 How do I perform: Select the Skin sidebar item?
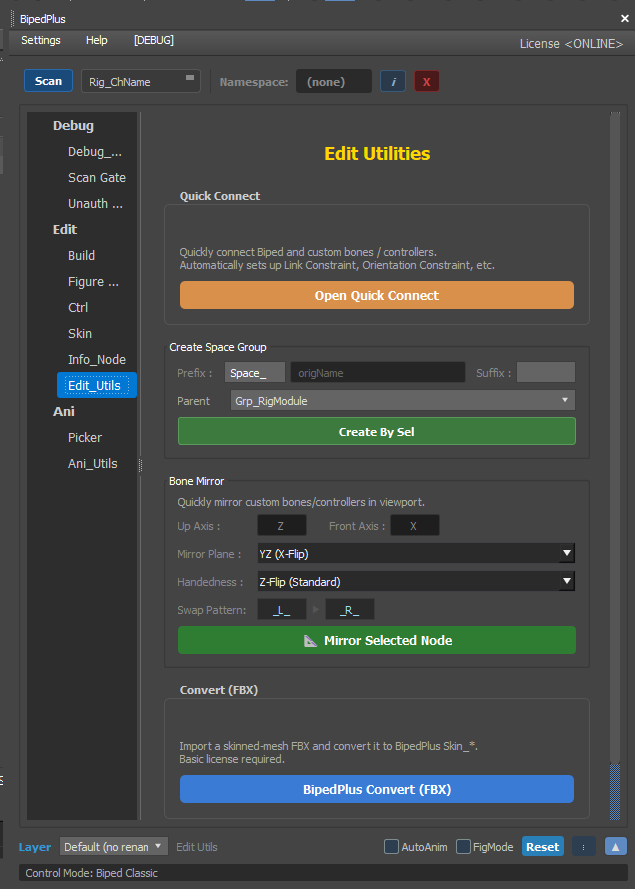80,333
